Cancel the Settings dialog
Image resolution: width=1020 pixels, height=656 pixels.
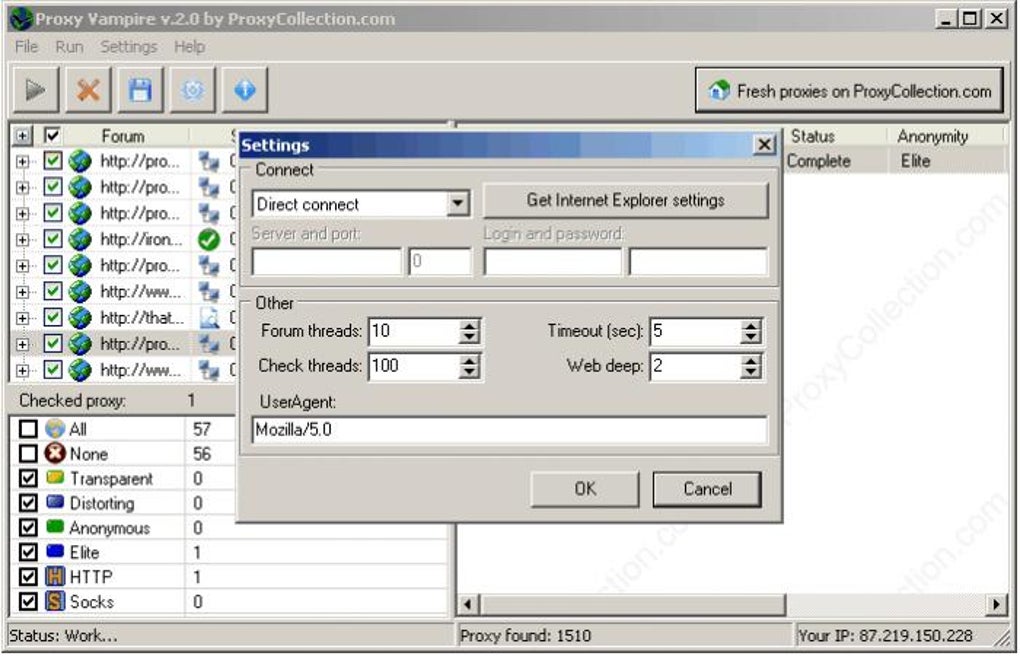[x=707, y=489]
